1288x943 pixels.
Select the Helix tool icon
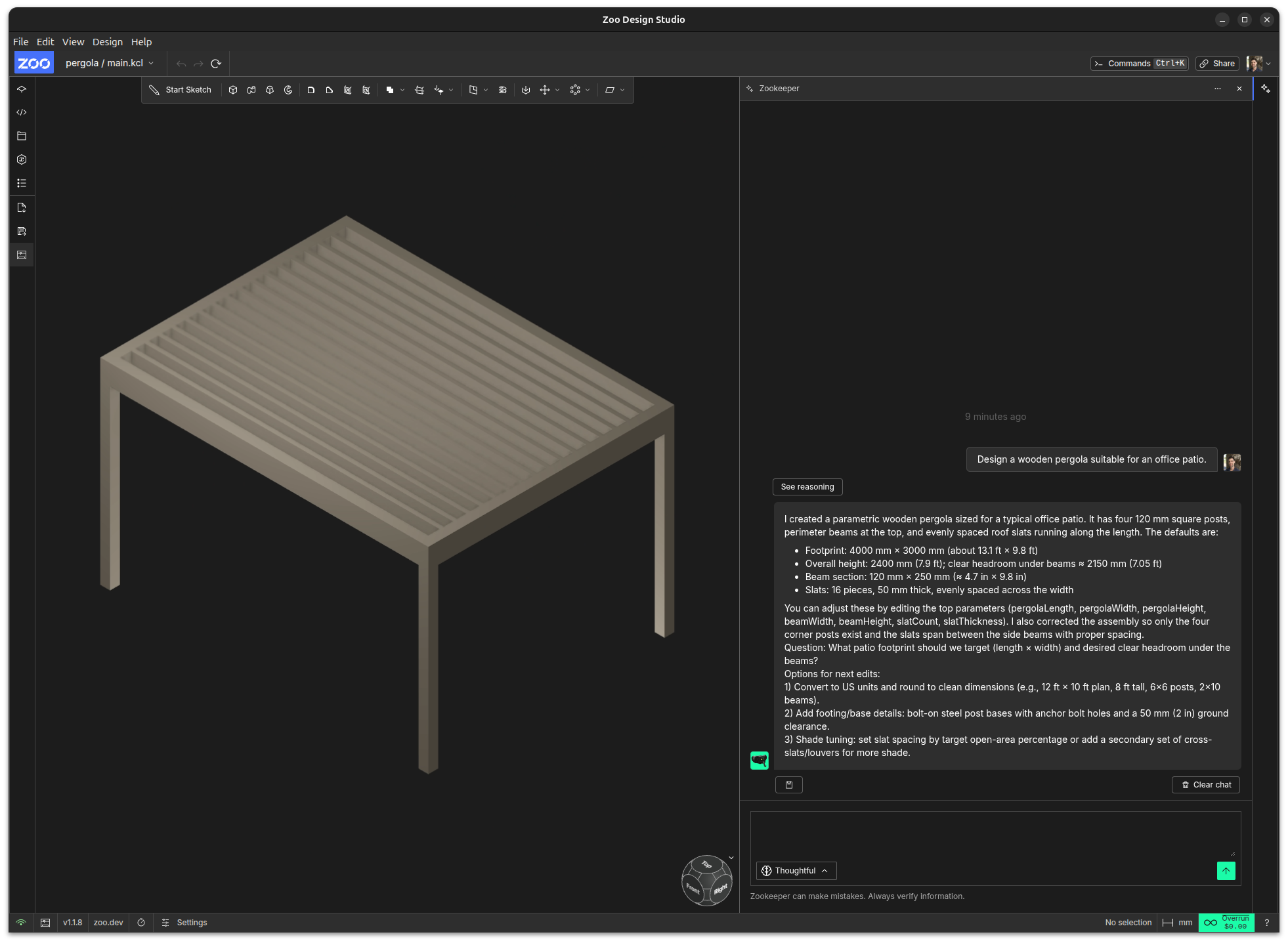coord(503,90)
